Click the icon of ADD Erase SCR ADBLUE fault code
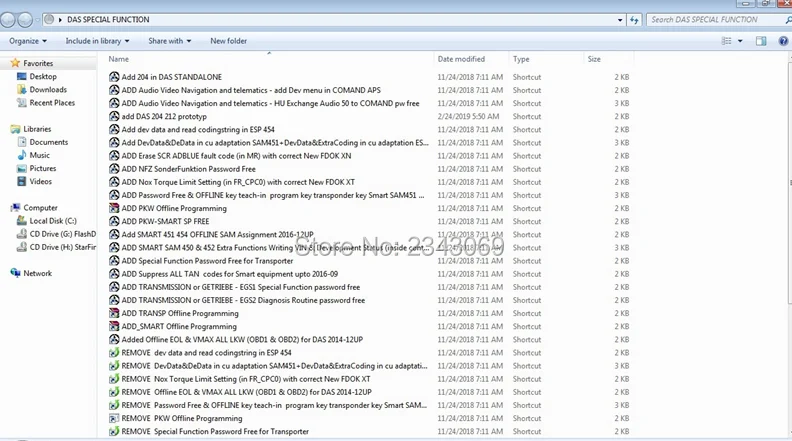792x441 pixels. point(114,156)
